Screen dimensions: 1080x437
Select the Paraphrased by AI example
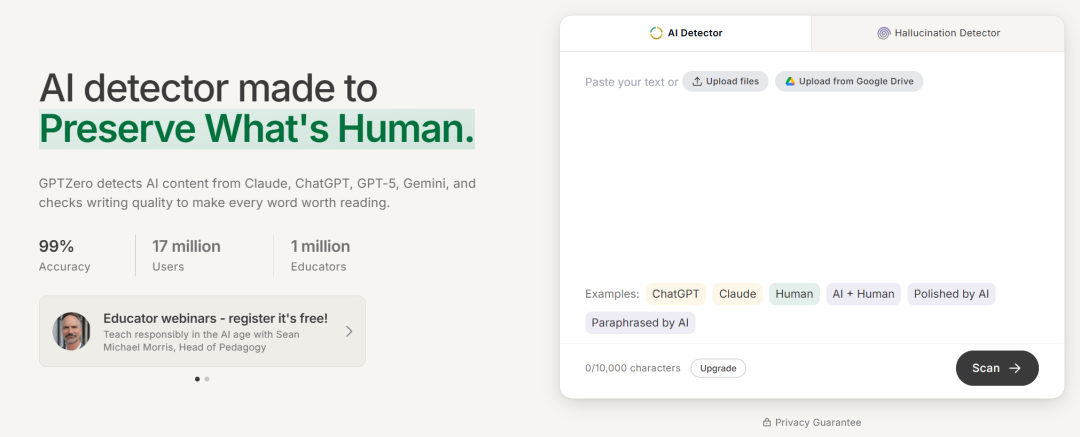click(640, 323)
